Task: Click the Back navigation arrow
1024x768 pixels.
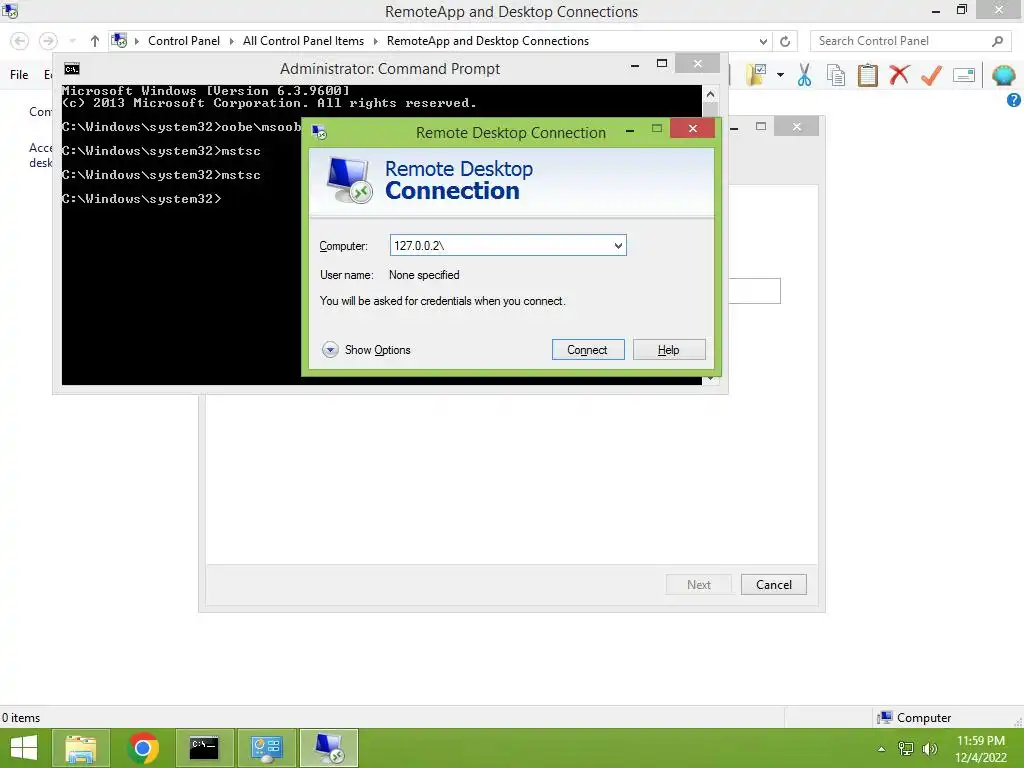Action: (x=20, y=41)
